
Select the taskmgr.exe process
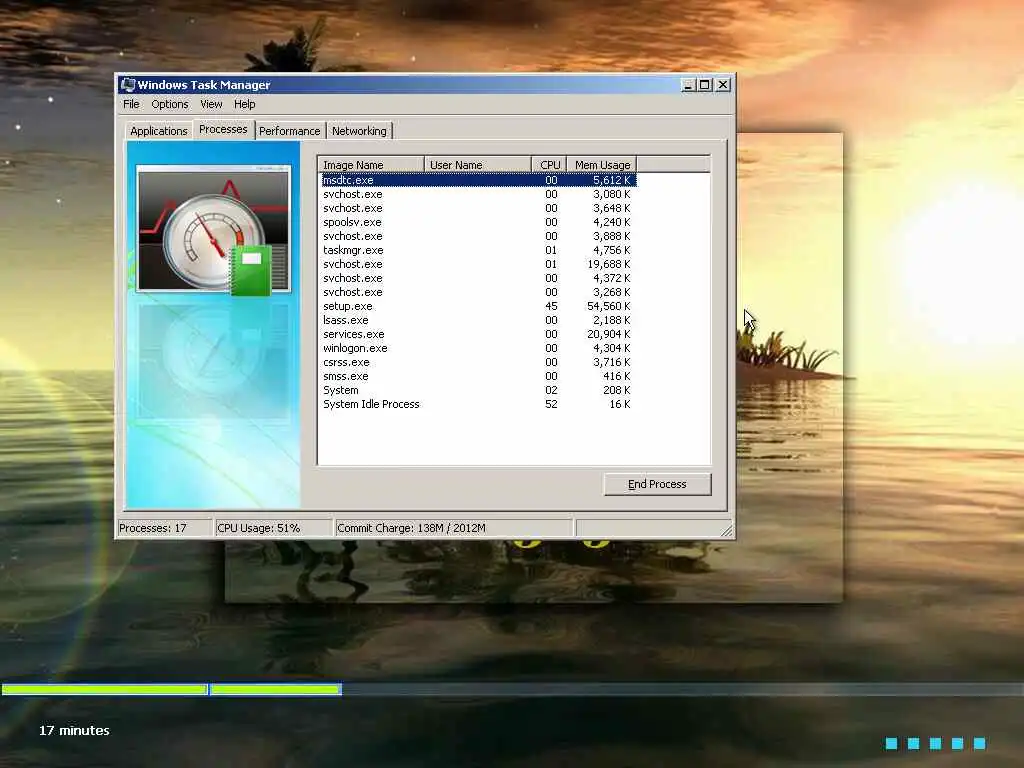(479, 250)
